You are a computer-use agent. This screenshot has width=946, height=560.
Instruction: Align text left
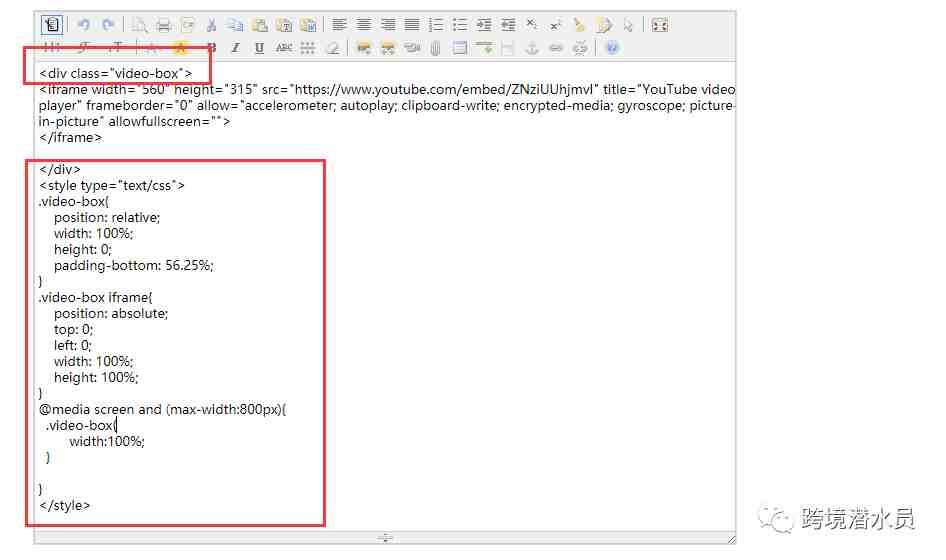pyautogui.click(x=340, y=25)
